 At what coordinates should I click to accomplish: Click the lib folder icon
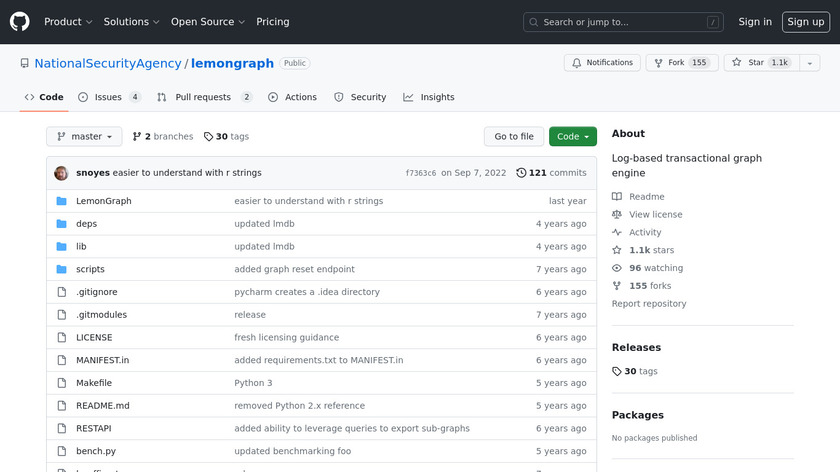coord(62,246)
